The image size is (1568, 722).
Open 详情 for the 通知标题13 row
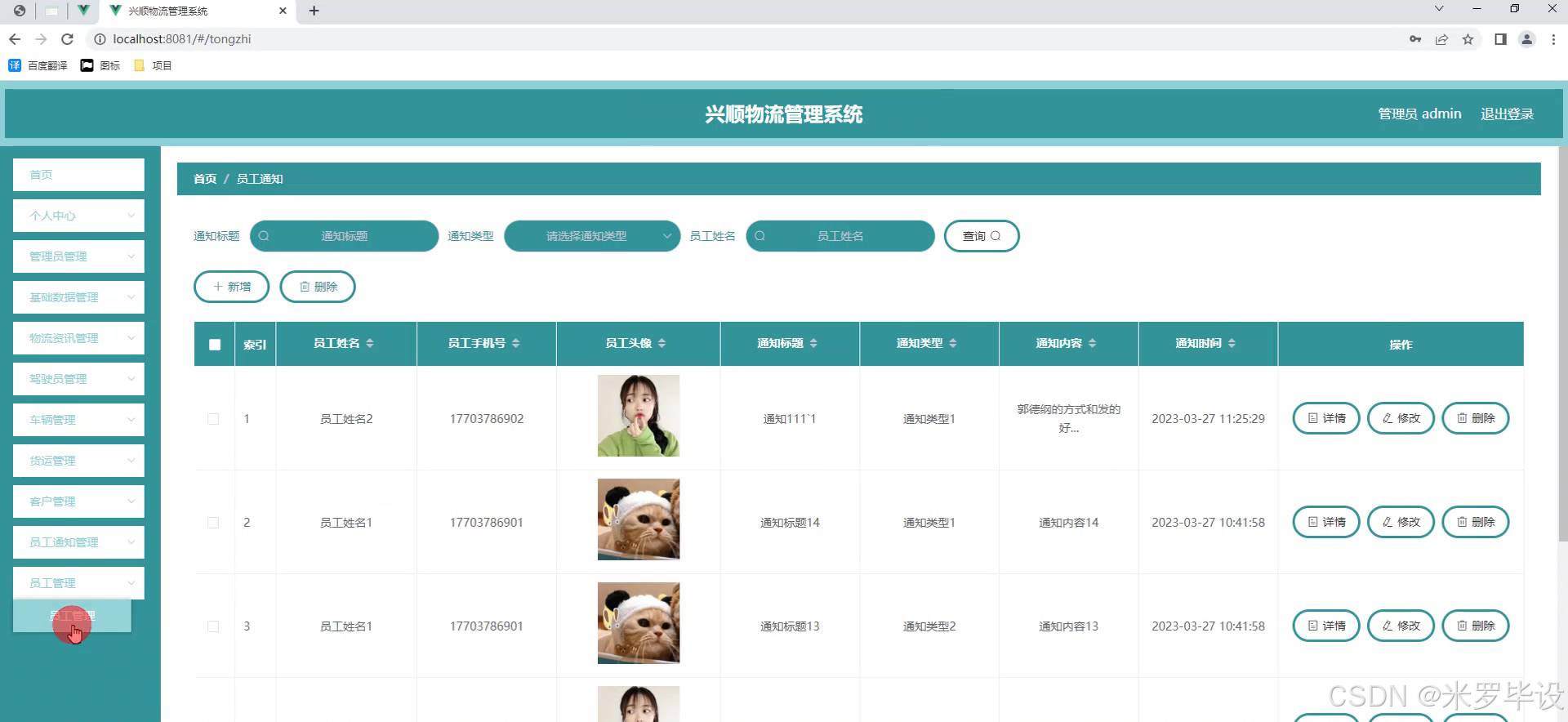click(x=1326, y=626)
